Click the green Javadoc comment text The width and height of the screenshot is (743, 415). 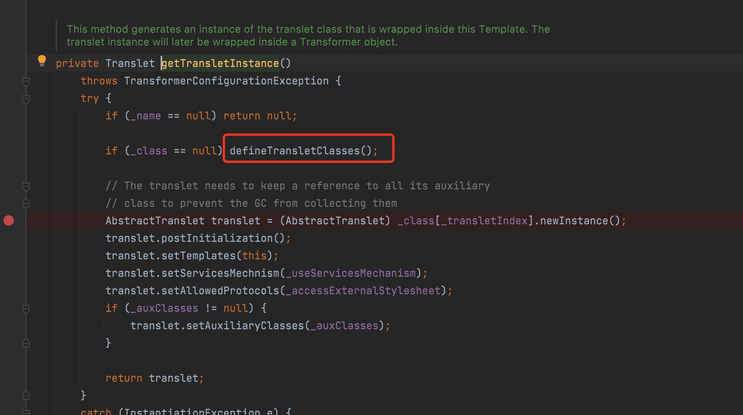308,36
